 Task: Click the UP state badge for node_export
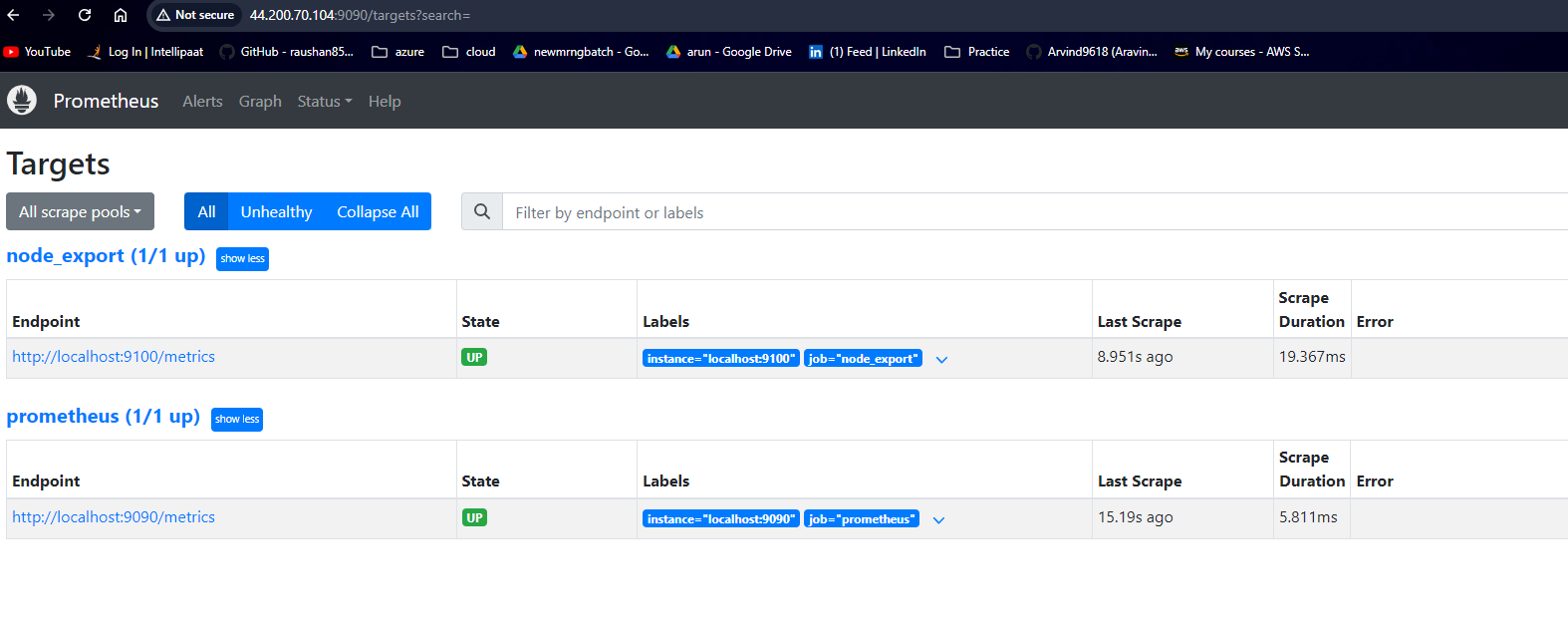[x=474, y=358]
